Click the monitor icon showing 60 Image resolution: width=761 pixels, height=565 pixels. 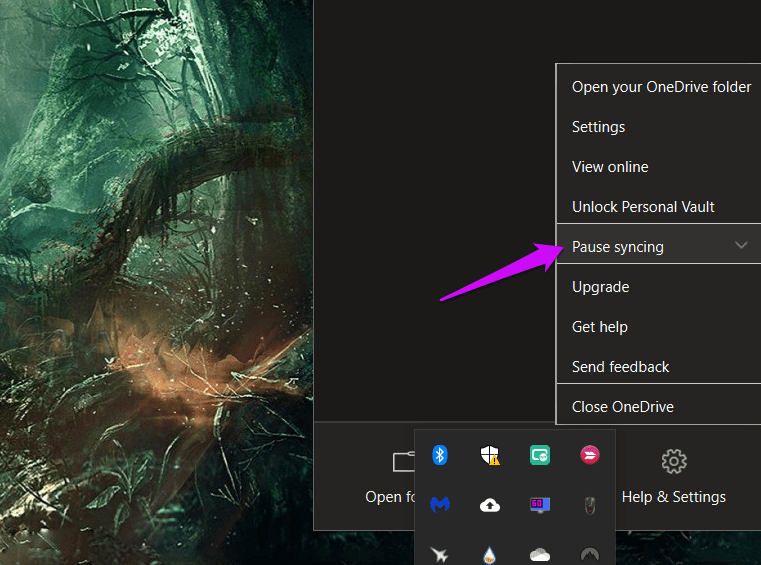pyautogui.click(x=540, y=505)
